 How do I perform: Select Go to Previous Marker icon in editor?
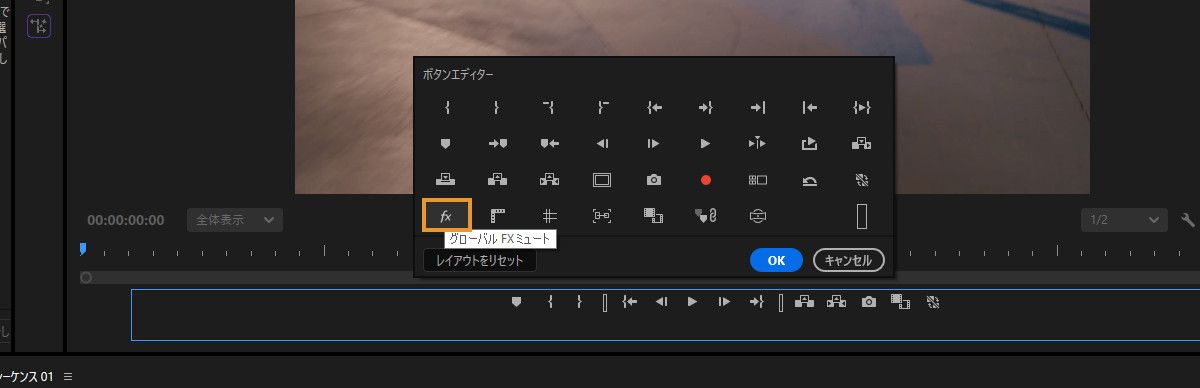(550, 143)
